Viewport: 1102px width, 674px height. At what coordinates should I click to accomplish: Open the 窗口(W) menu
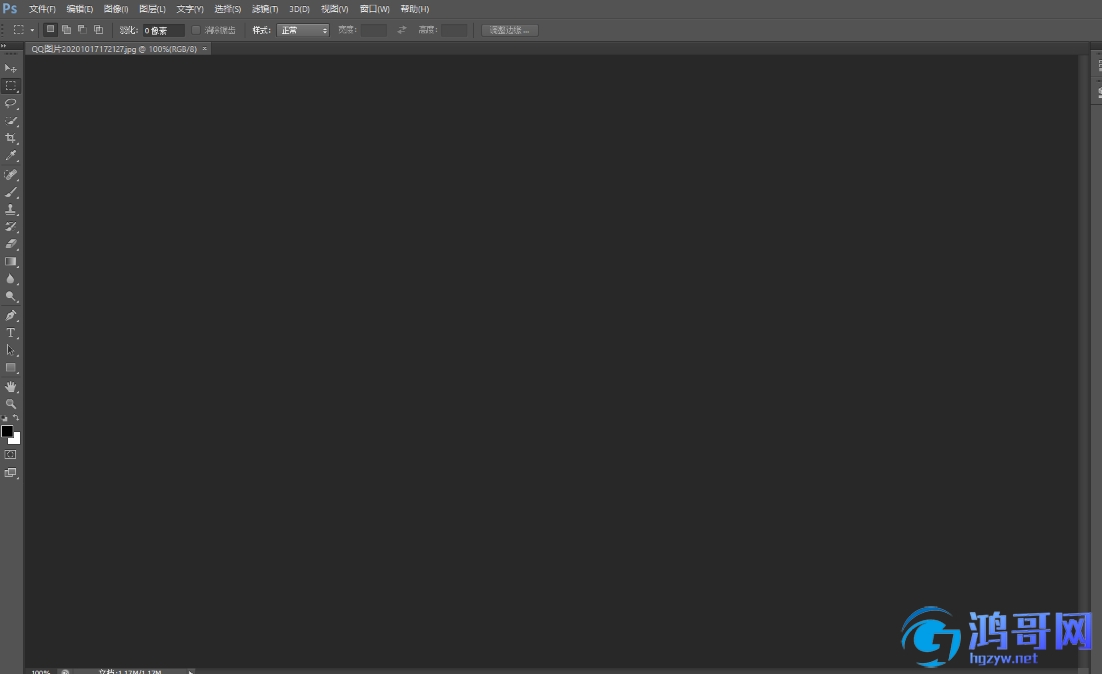(x=375, y=9)
